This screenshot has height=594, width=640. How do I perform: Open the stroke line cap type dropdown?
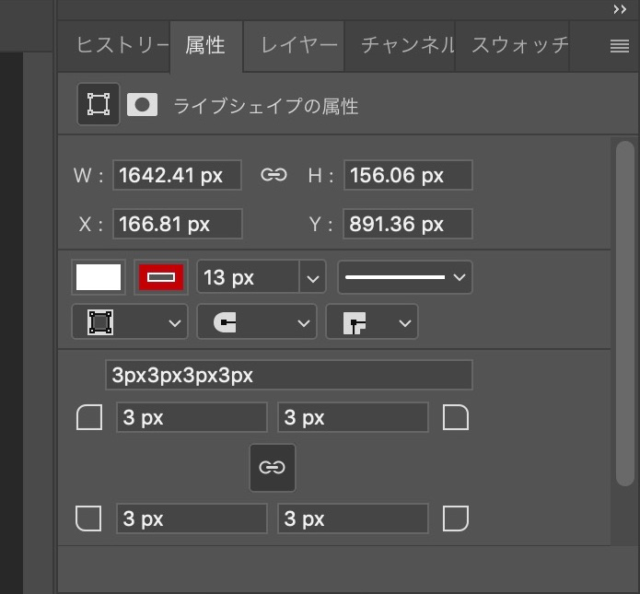pos(257,322)
